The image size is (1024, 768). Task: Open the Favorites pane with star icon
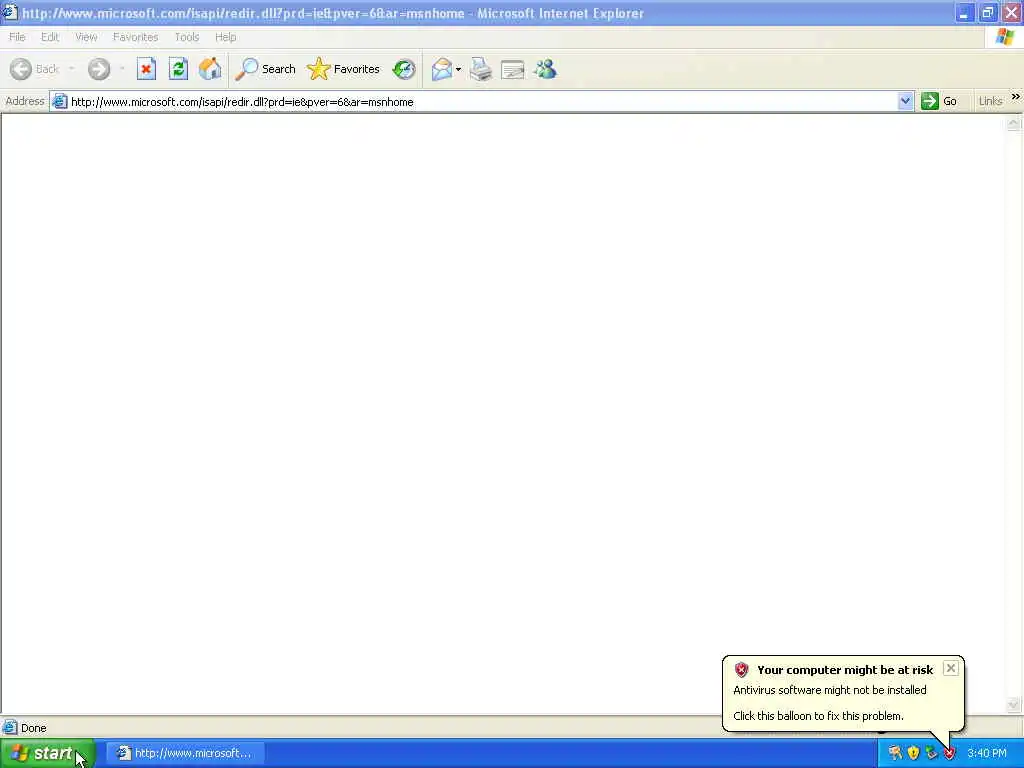[x=344, y=69]
